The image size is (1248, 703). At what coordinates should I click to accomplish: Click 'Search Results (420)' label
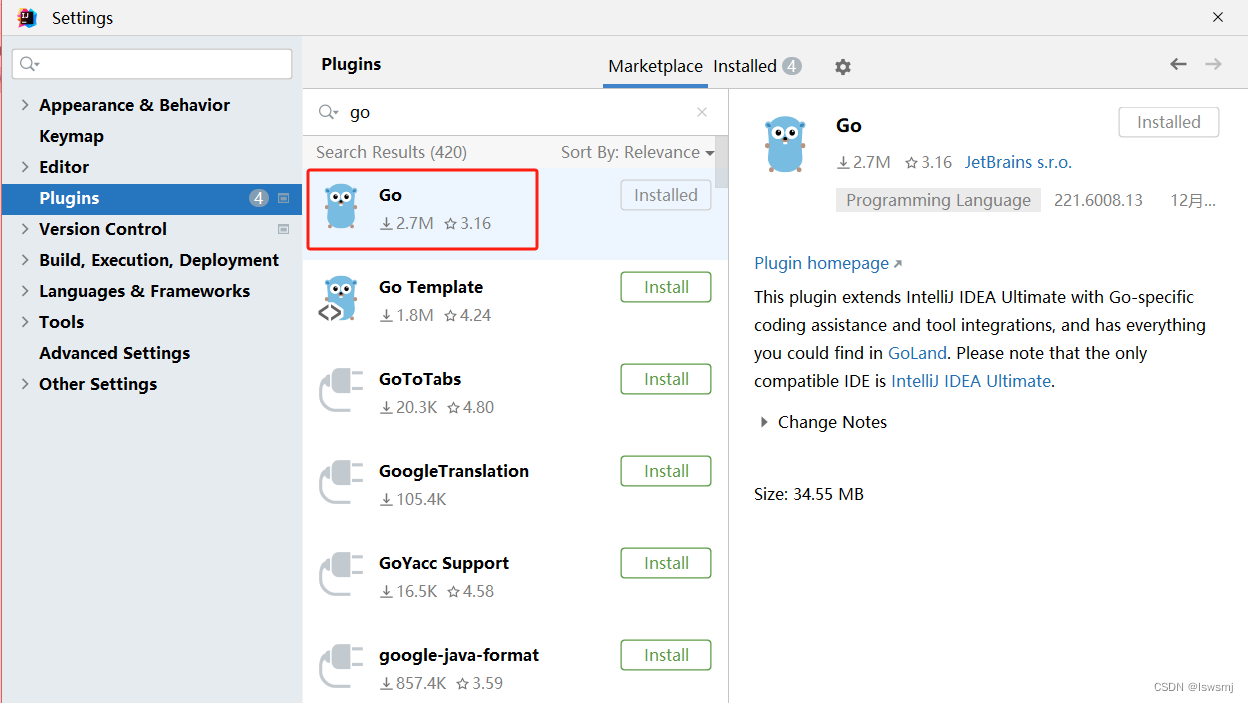coord(391,152)
